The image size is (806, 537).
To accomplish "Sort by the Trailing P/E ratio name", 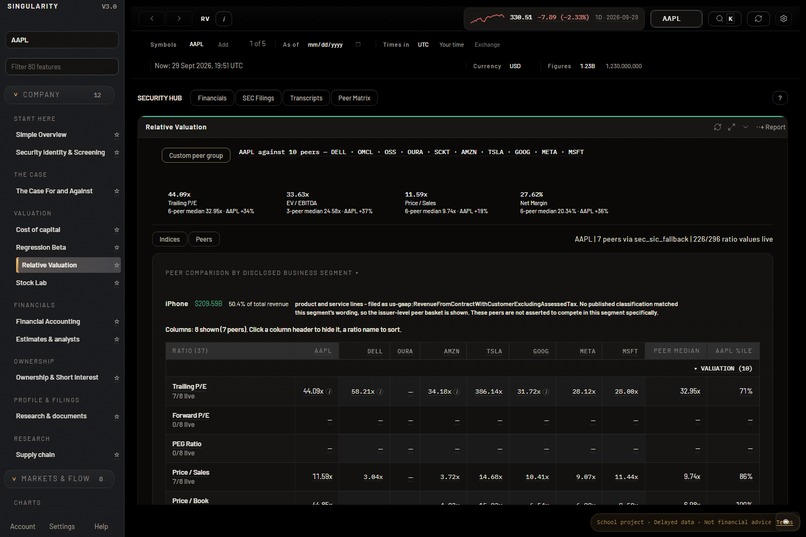I will coord(189,387).
